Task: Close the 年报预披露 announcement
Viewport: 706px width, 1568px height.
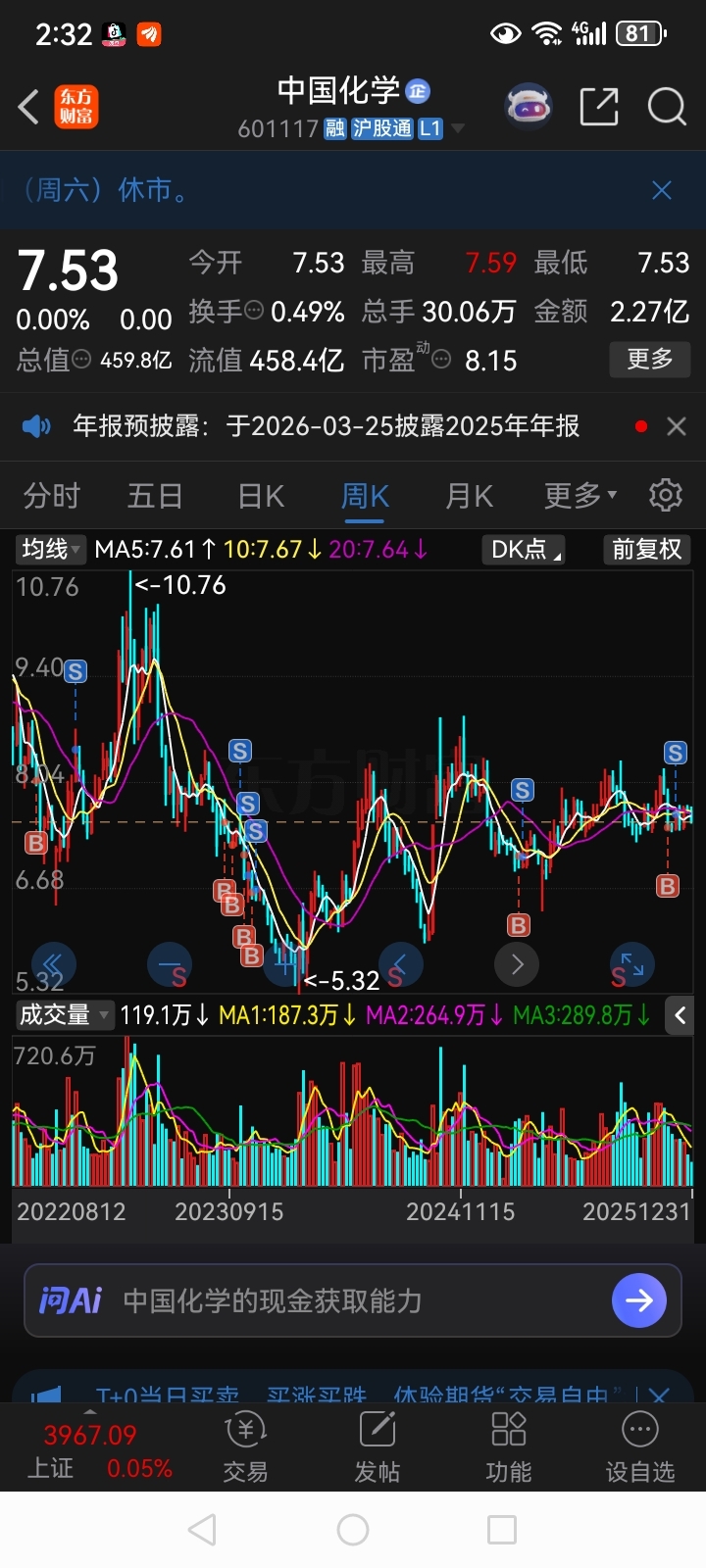Action: 676,426
